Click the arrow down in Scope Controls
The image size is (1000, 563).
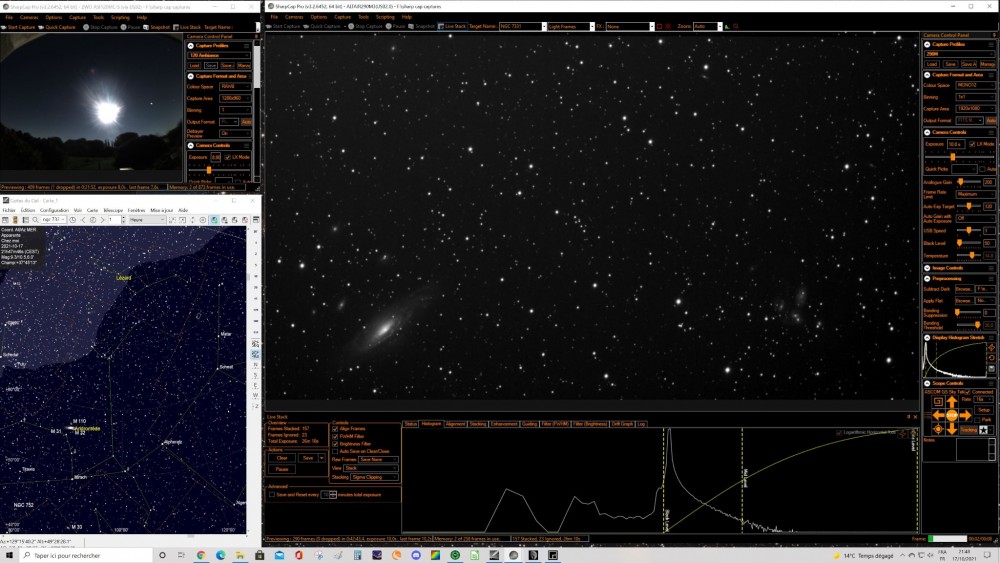pyautogui.click(x=952, y=428)
